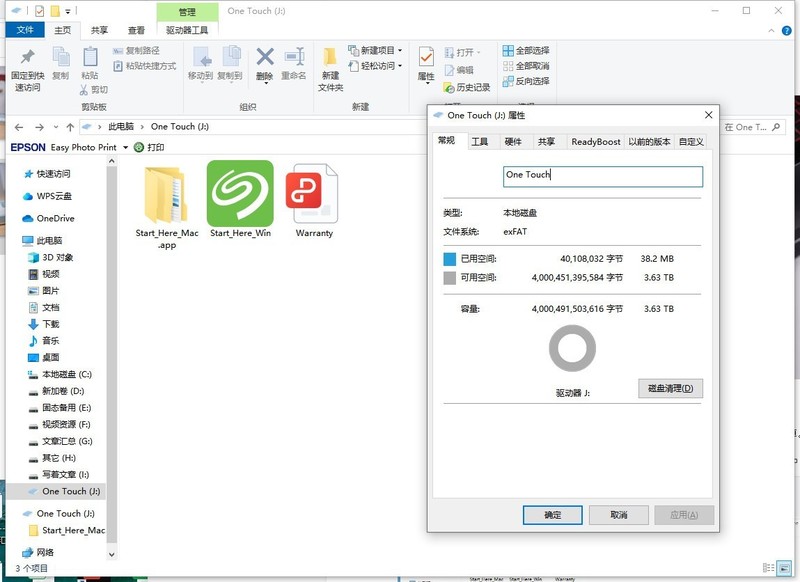
Task: Open New item dropdown
Action: 376,50
